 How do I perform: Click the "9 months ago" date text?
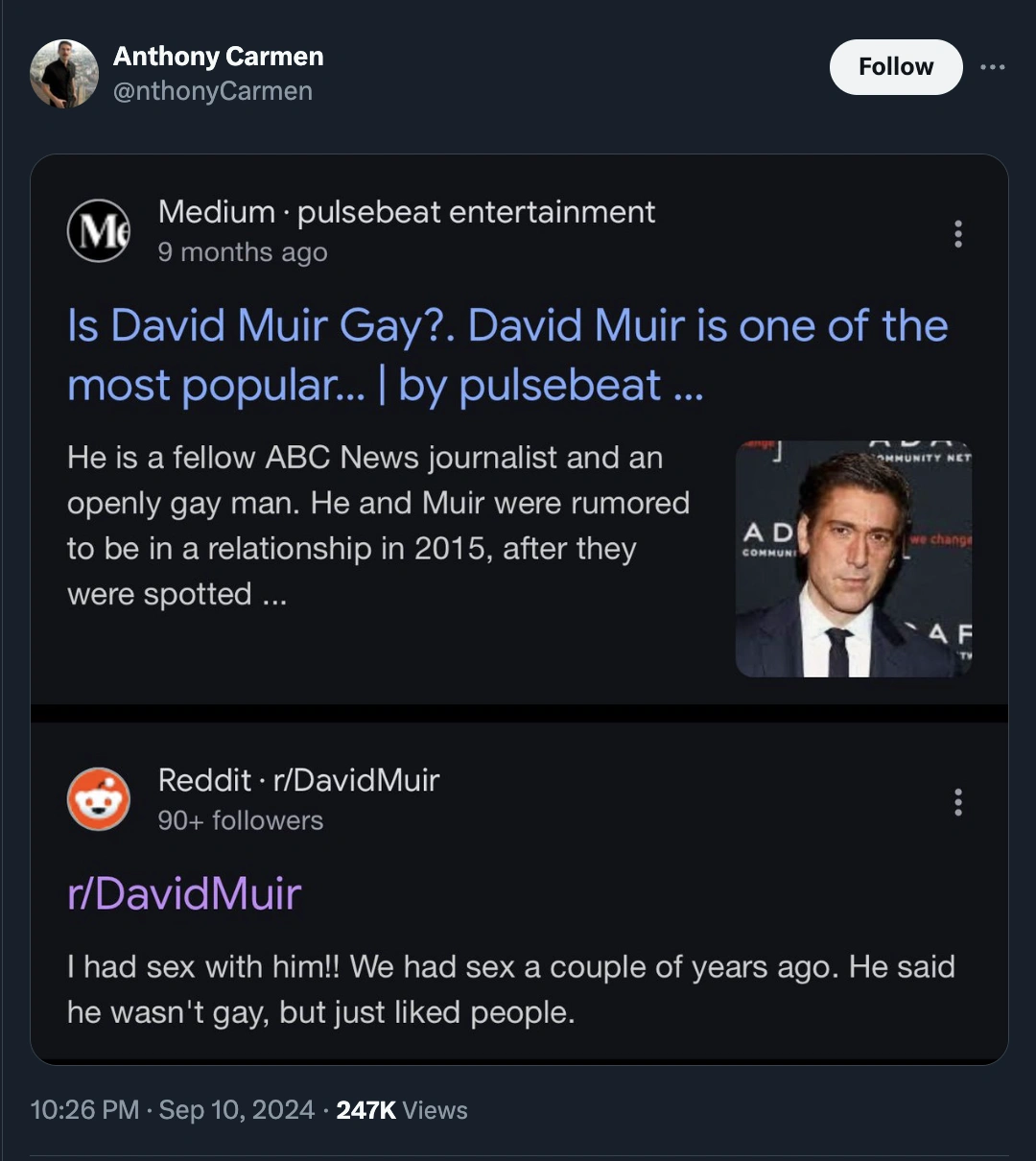click(x=243, y=252)
